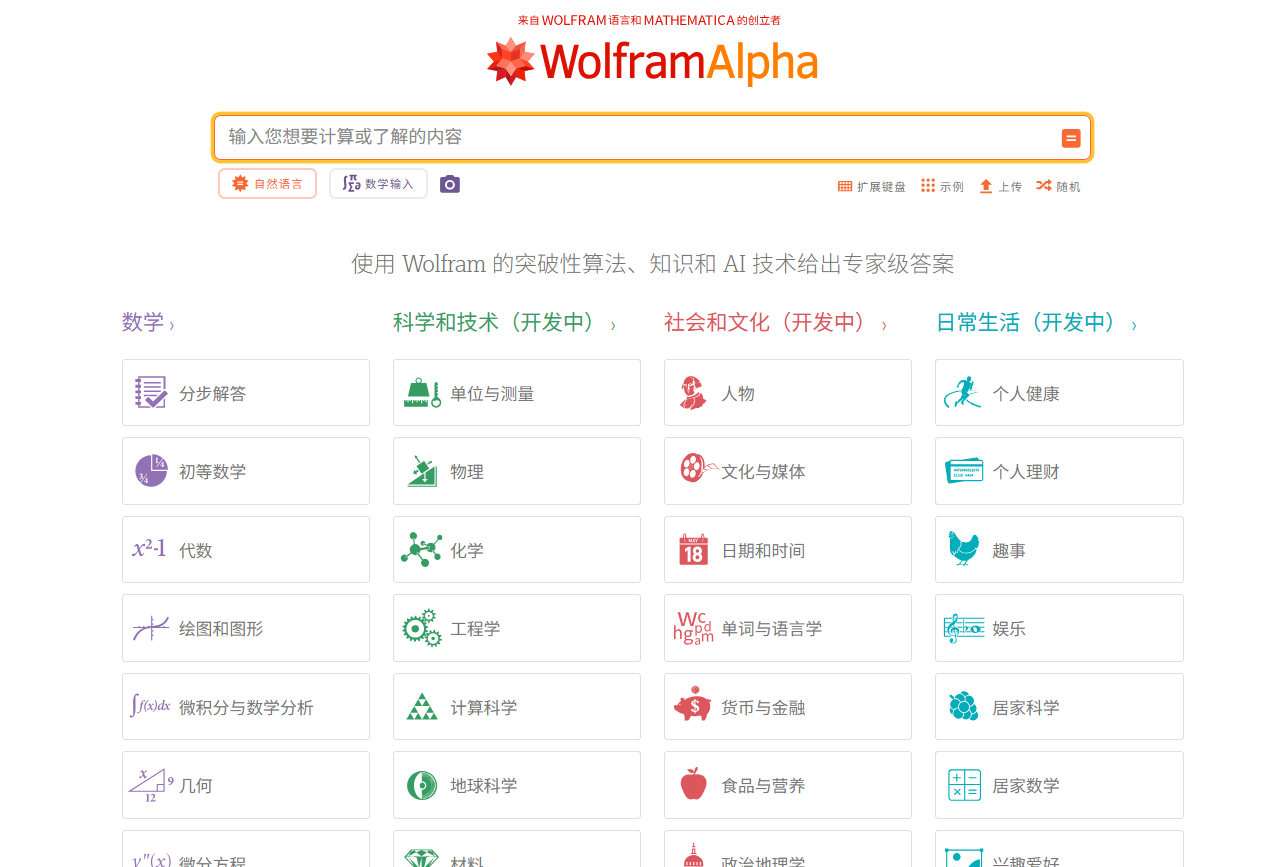1263x867 pixels.
Task: Open 分步解答 topic label
Action: (212, 394)
